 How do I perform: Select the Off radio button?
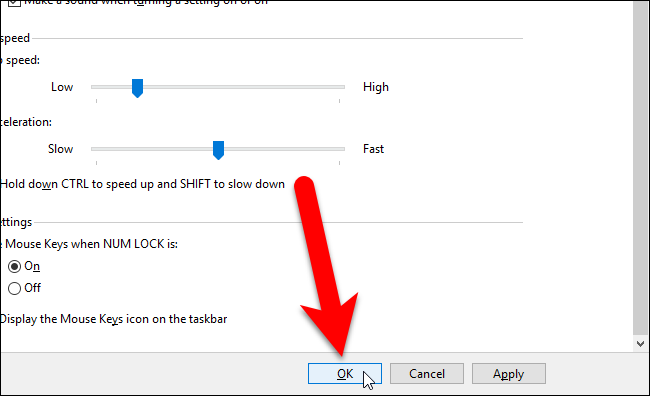coord(15,288)
